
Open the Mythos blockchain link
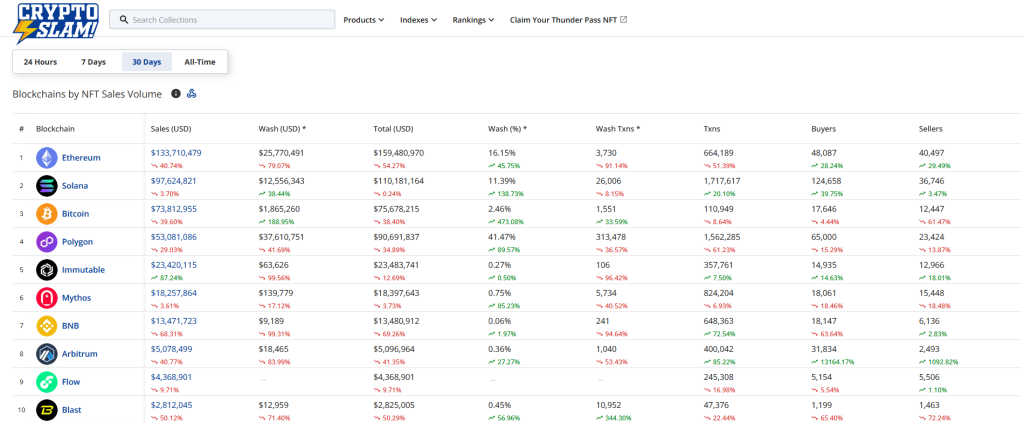[76, 298]
